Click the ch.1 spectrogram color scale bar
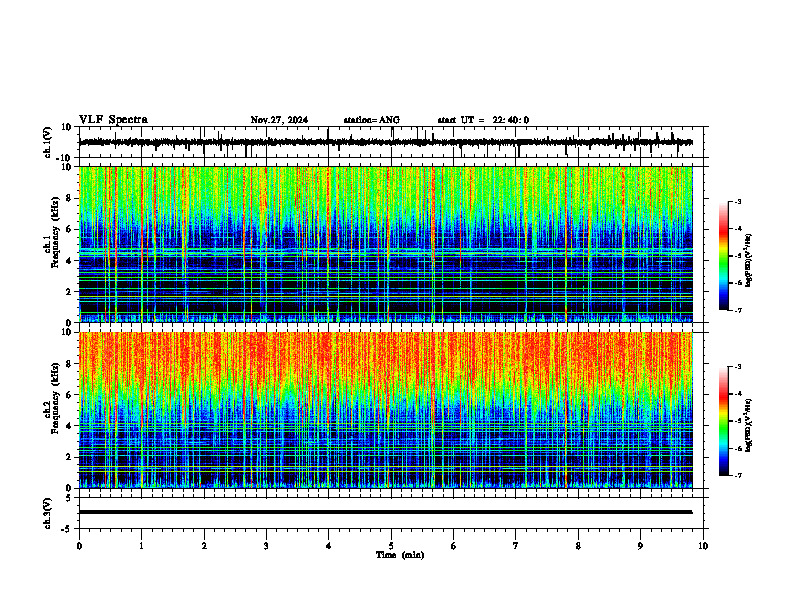Viewport: 792px width, 612px height. [x=724, y=256]
